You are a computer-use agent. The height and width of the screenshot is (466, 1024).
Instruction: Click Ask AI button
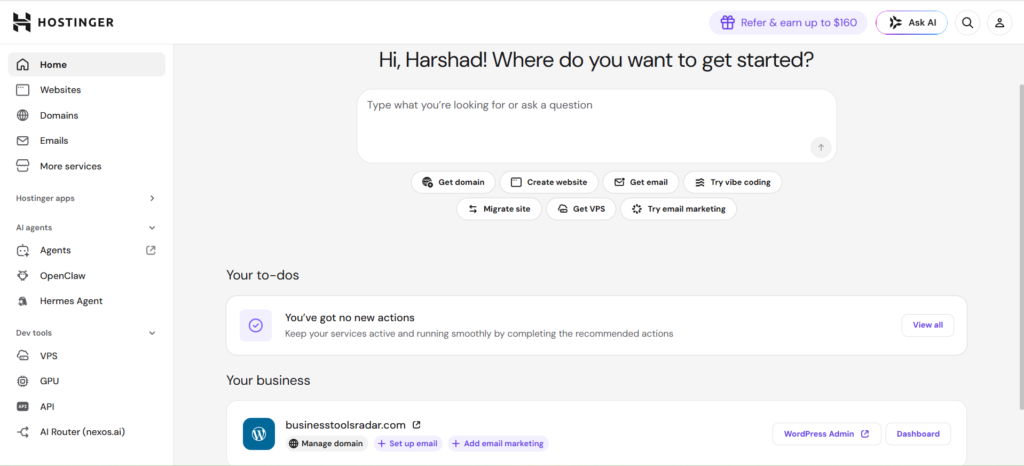click(x=912, y=23)
